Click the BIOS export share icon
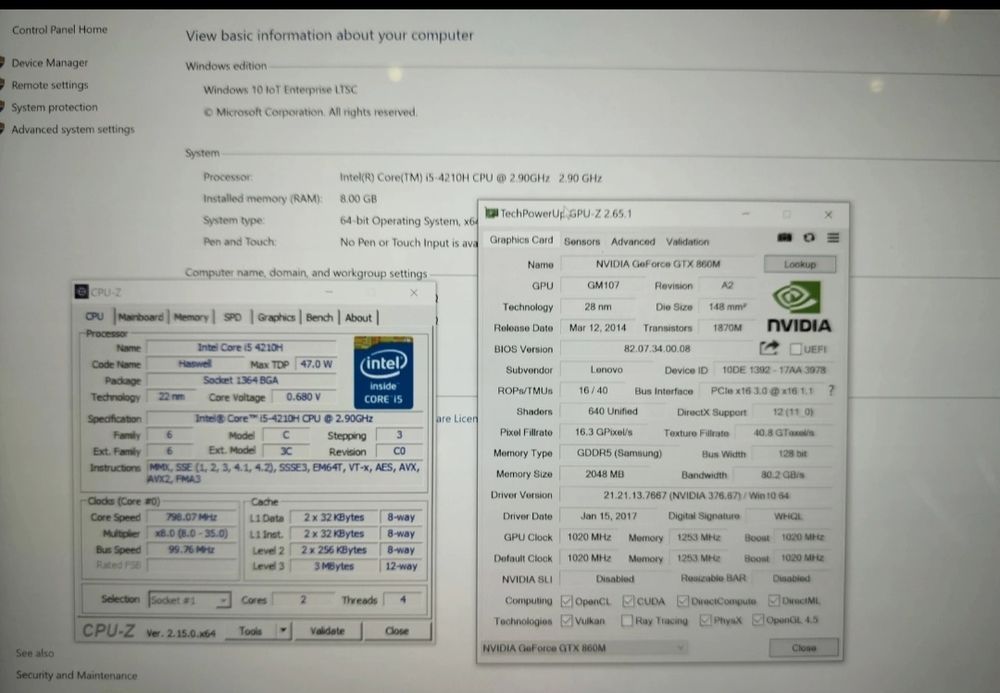 [x=769, y=348]
